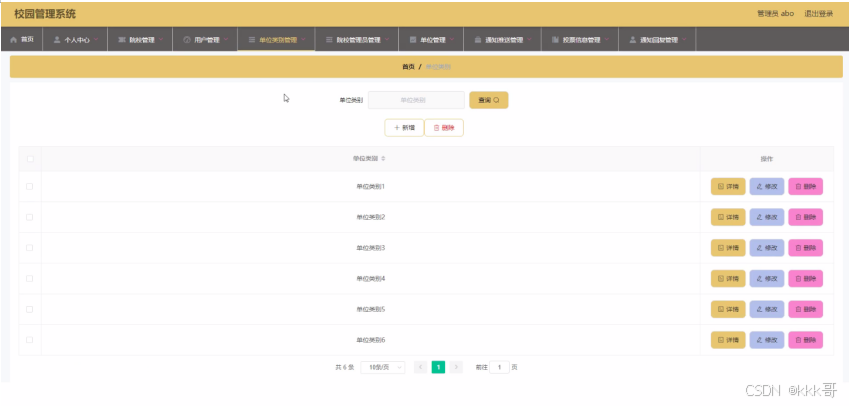This screenshot has height=406, width=849.
Task: Click 修改 for 单位类别5
Action: [767, 309]
